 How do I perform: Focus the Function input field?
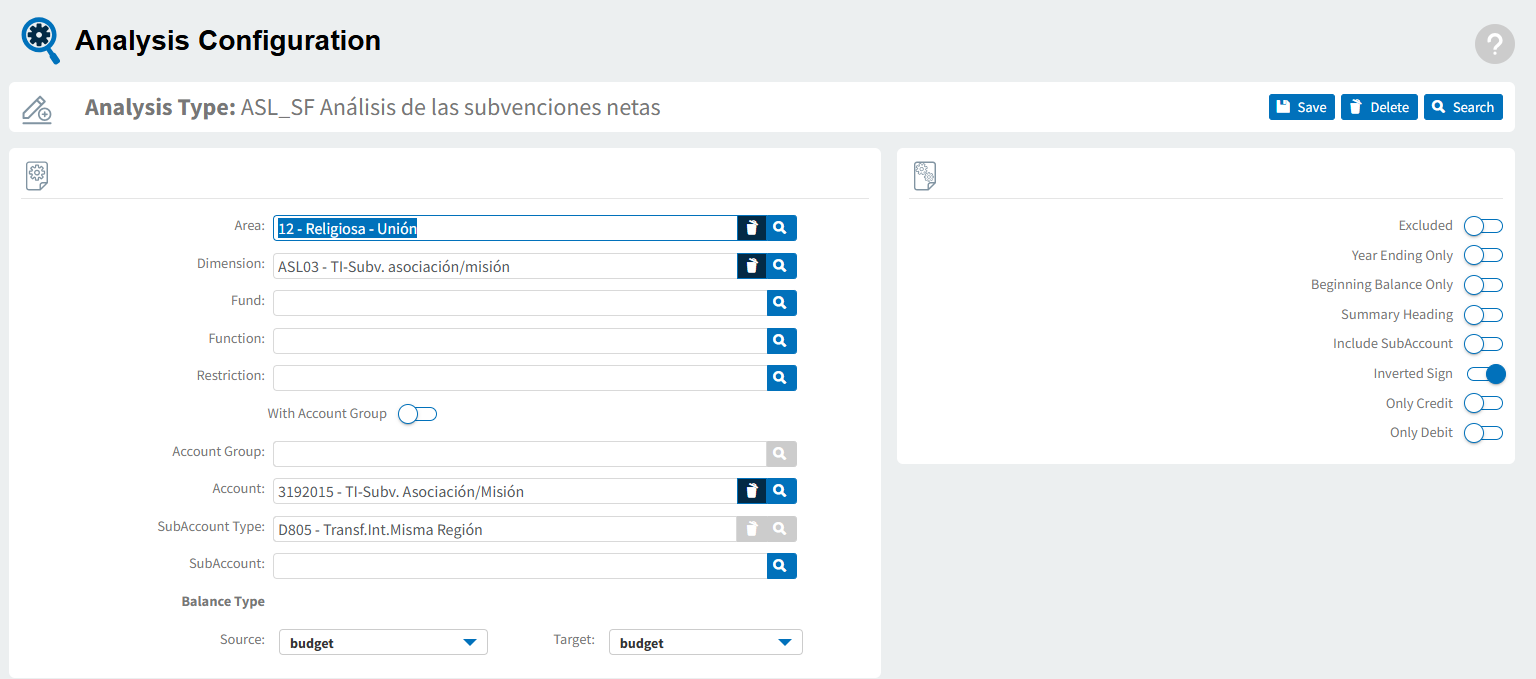point(520,341)
